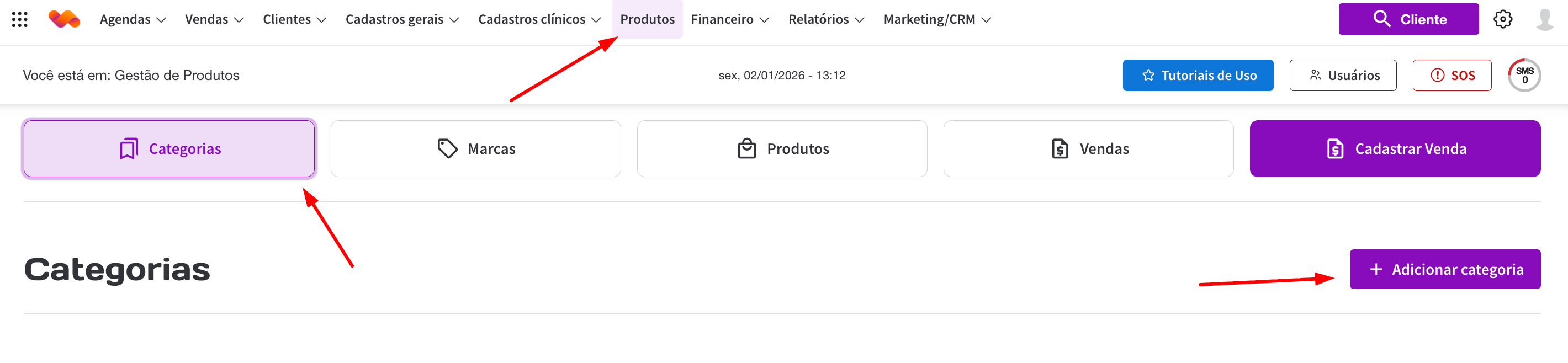The width and height of the screenshot is (1568, 363).
Task: Click the SOS alert button
Action: pyautogui.click(x=1451, y=76)
